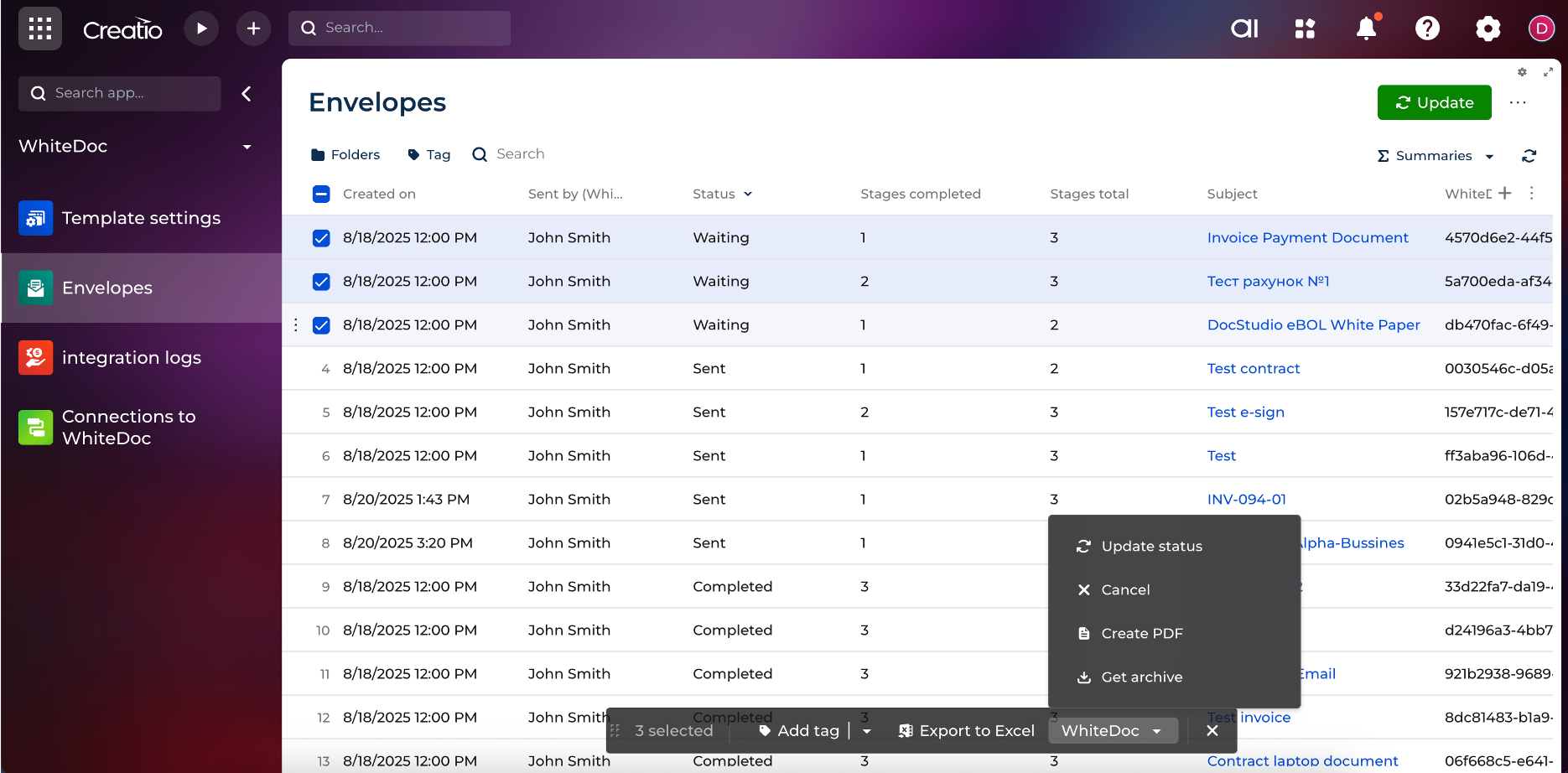Screen dimensions: 1568x773
Task: Toggle the select-all checkbox in header
Action: (x=321, y=194)
